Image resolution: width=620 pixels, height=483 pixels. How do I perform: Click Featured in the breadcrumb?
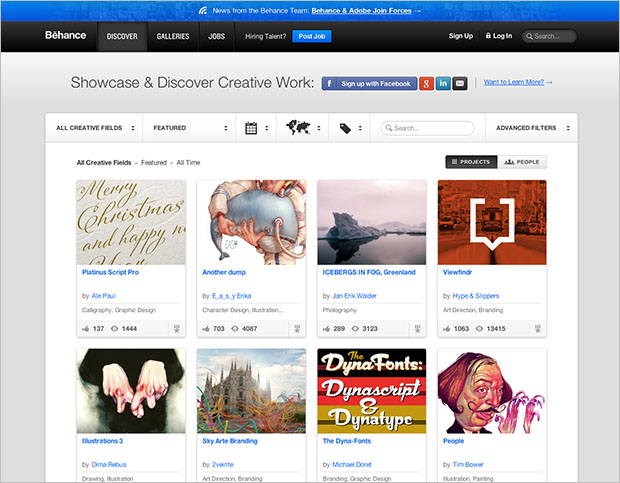154,162
